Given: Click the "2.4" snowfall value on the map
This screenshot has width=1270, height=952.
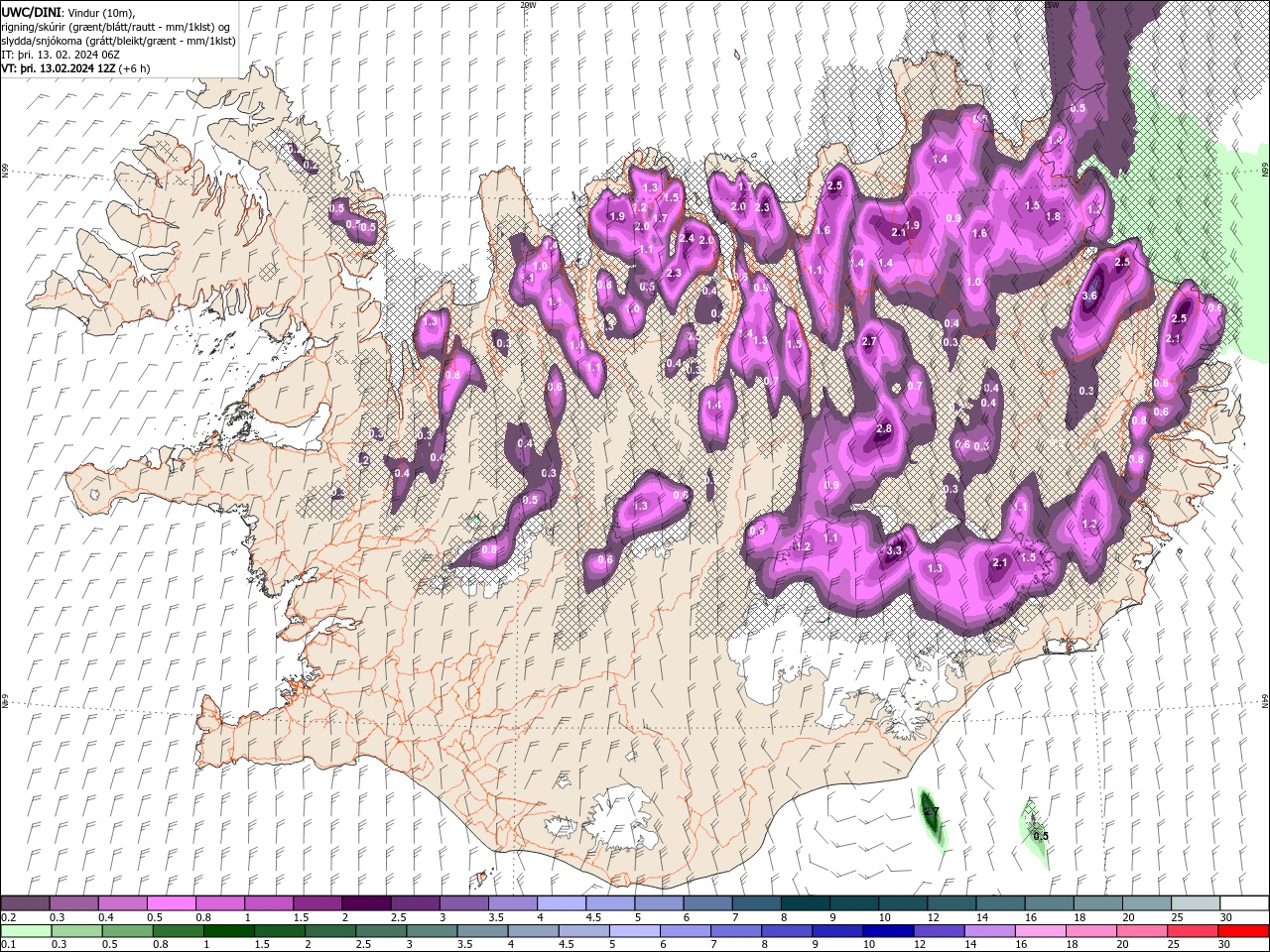Looking at the screenshot, I should (x=687, y=238).
